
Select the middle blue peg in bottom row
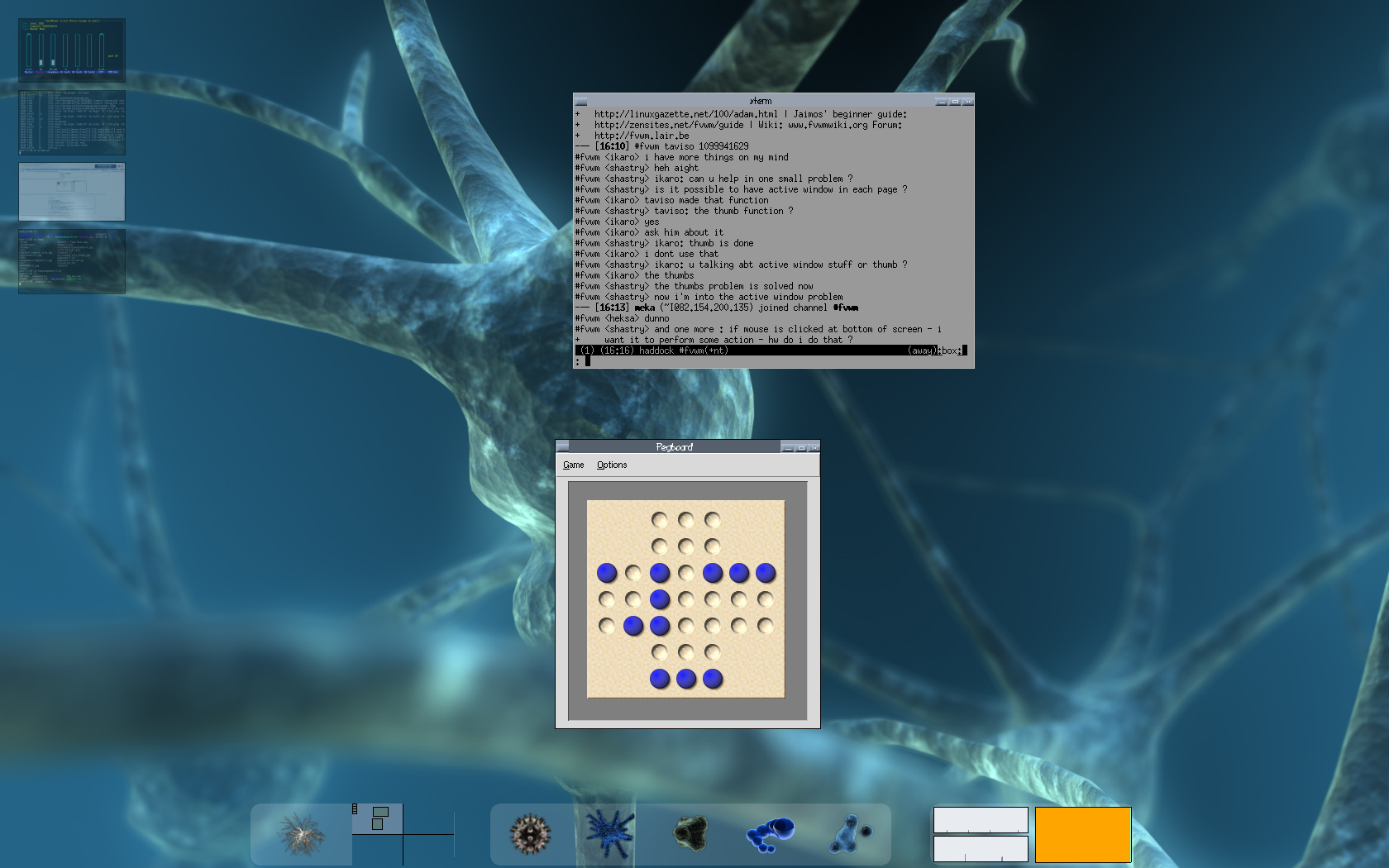tap(686, 679)
